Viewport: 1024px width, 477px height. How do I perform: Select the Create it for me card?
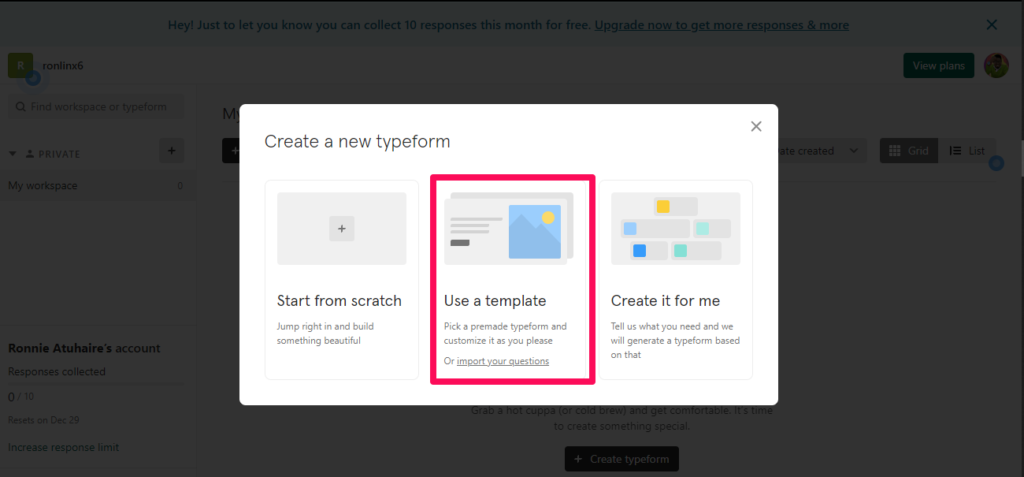point(676,280)
